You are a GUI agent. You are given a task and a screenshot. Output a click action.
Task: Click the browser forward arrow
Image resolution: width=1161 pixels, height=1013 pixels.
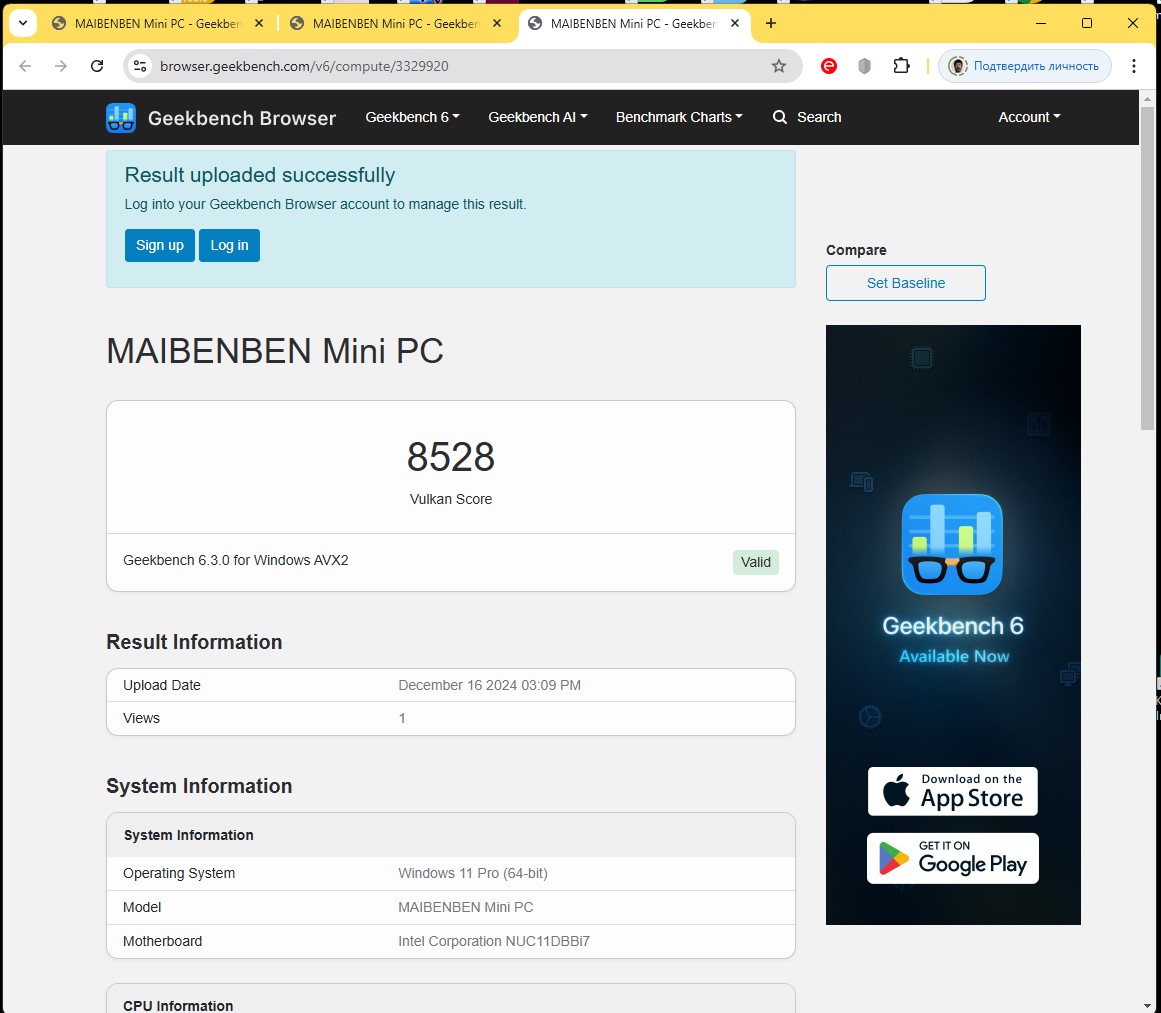click(x=61, y=66)
